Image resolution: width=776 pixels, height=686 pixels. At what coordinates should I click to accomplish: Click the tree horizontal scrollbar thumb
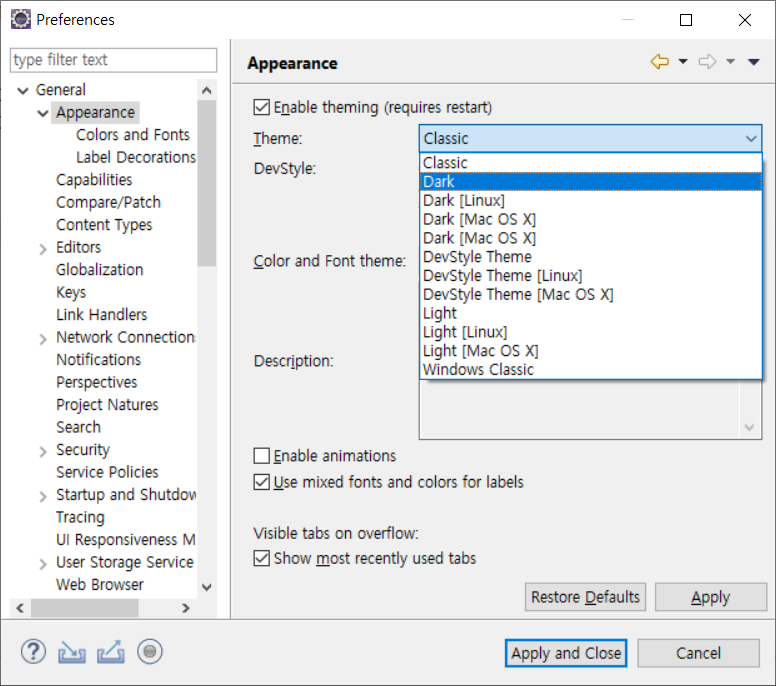coord(85,608)
